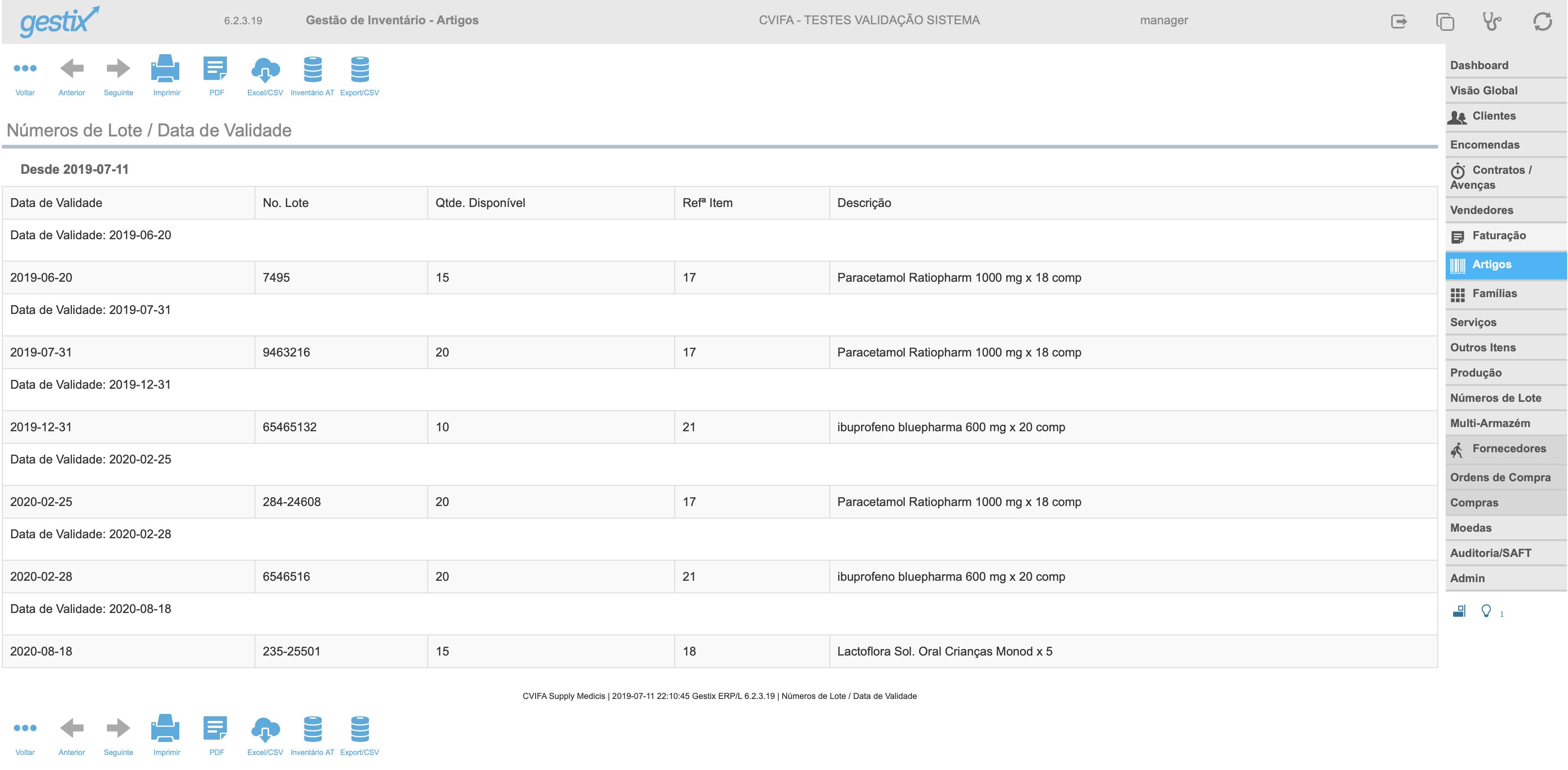Open Admin in sidebar
Image resolution: width=1568 pixels, height=770 pixels.
[x=1506, y=578]
